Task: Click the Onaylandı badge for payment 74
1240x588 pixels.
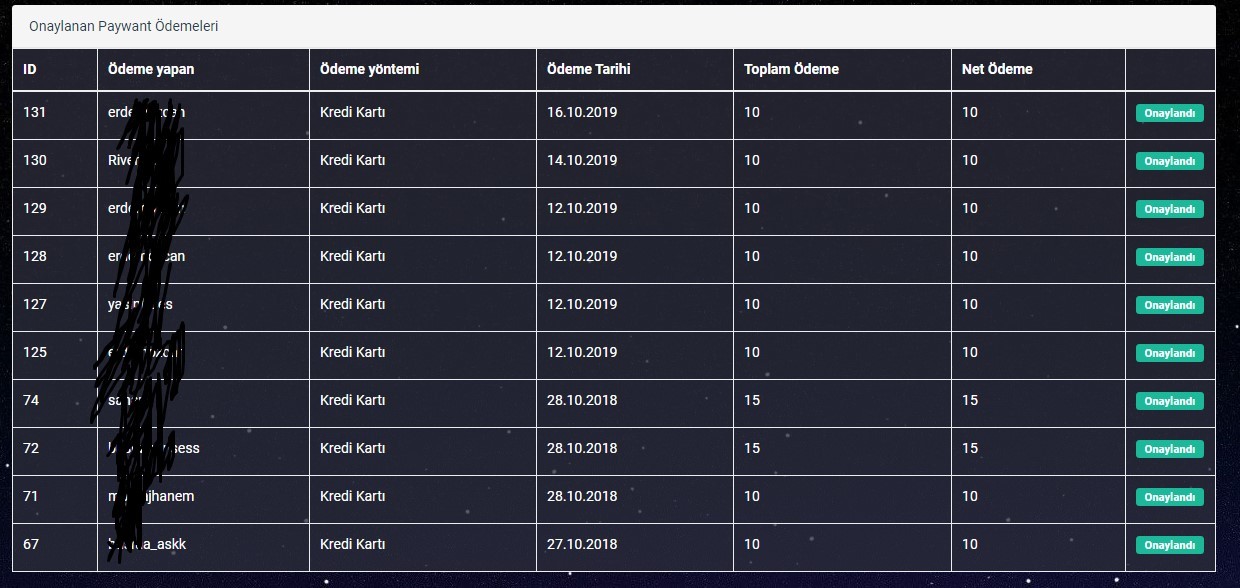Action: click(1169, 401)
